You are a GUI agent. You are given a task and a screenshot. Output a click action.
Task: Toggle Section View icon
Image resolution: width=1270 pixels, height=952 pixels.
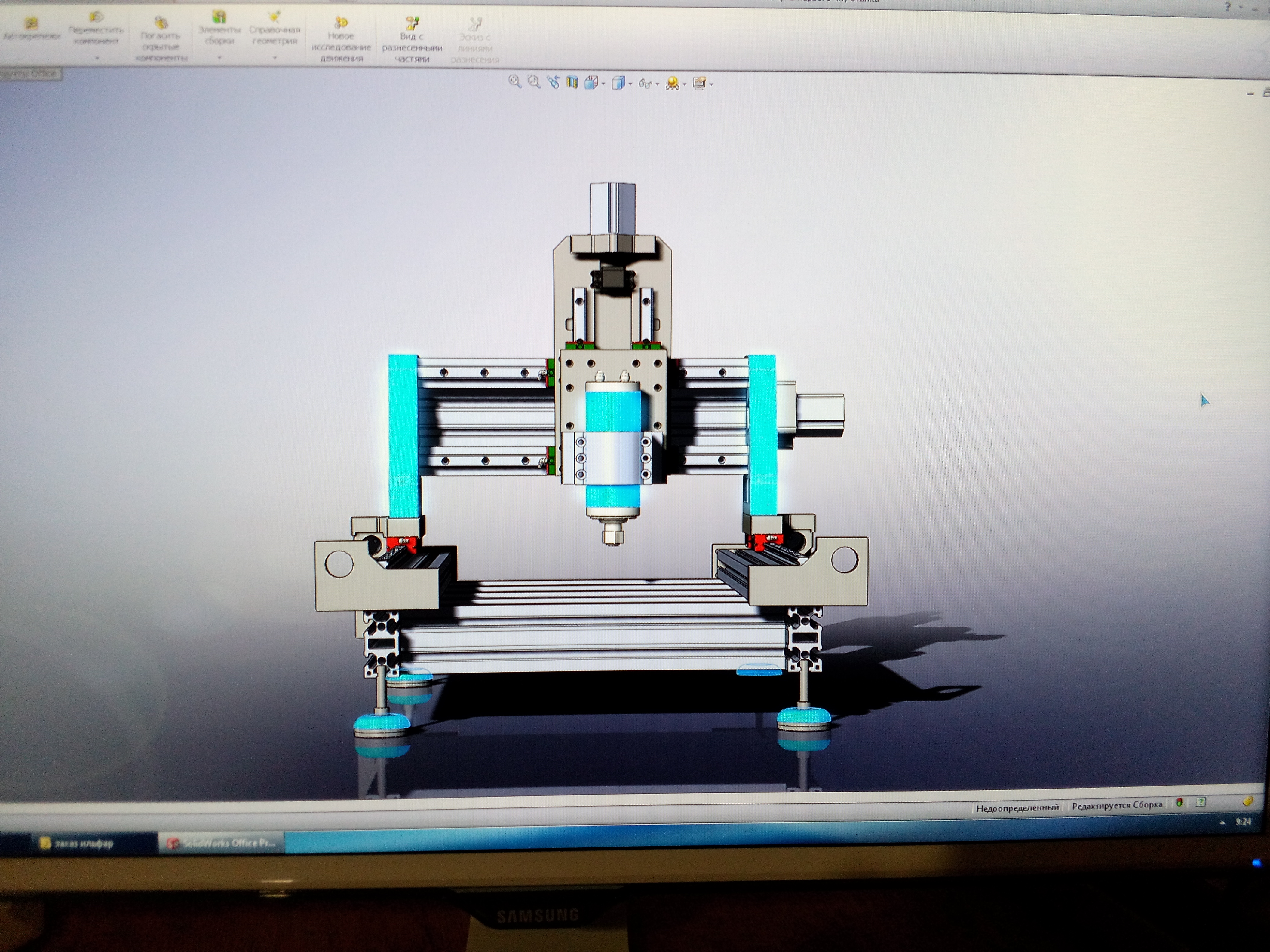tap(572, 82)
